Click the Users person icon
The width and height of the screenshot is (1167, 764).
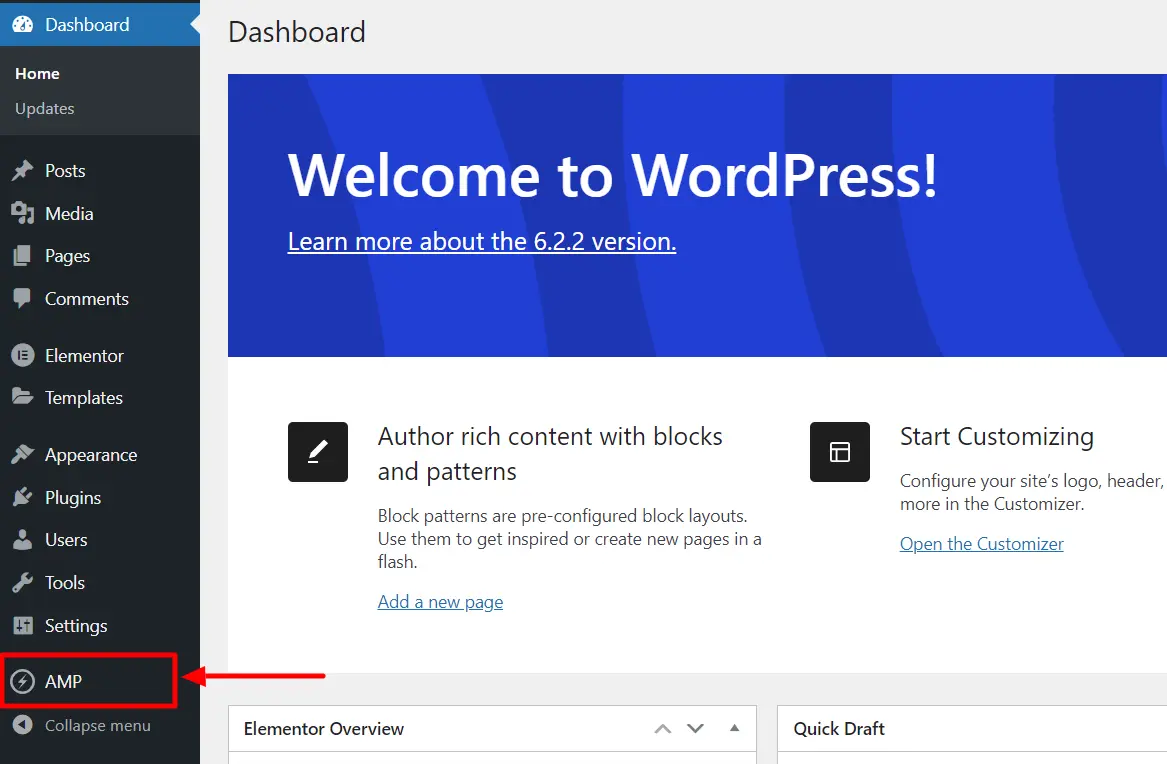[x=23, y=540]
